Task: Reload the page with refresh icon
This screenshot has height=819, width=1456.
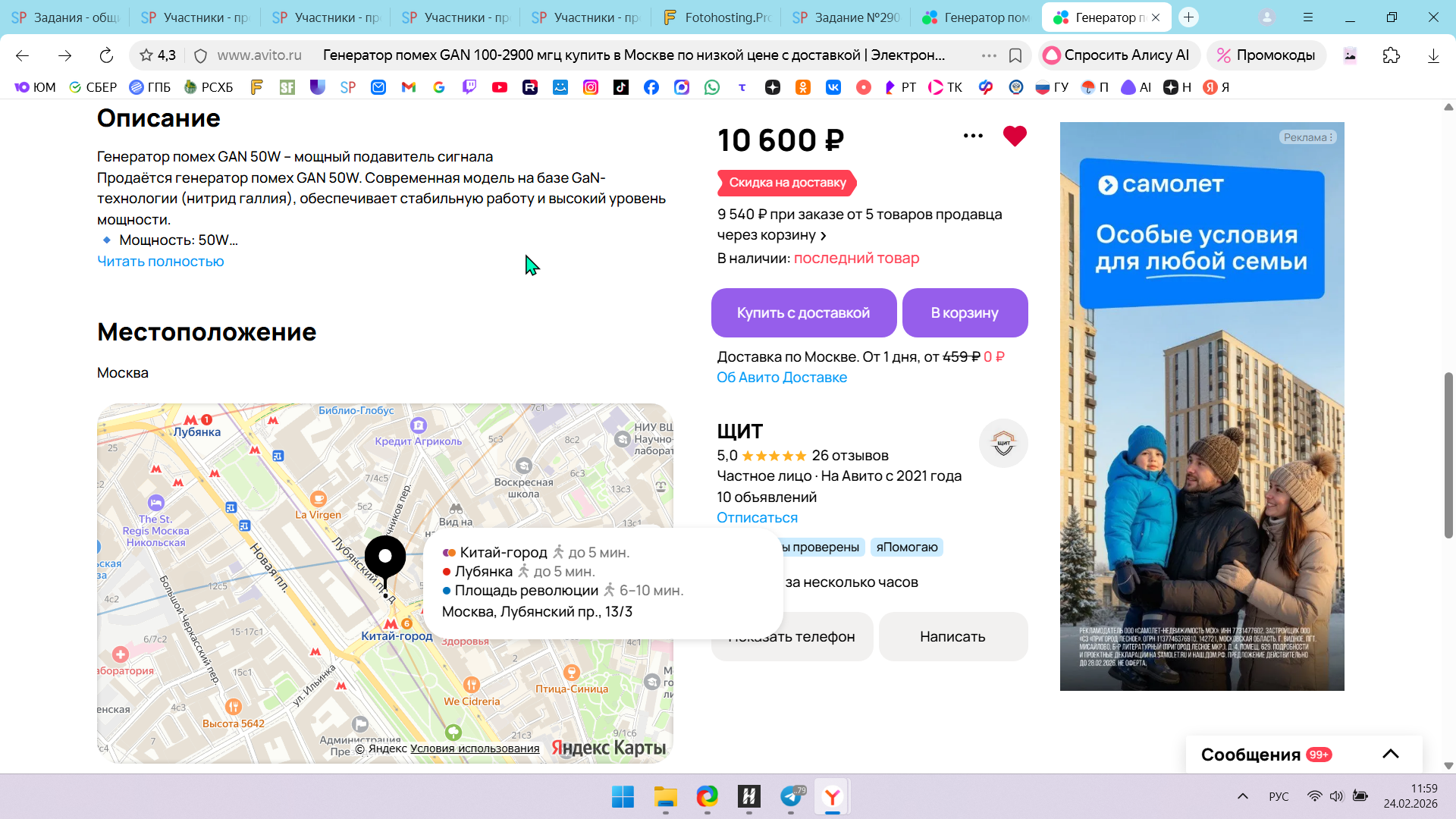Action: tap(106, 55)
